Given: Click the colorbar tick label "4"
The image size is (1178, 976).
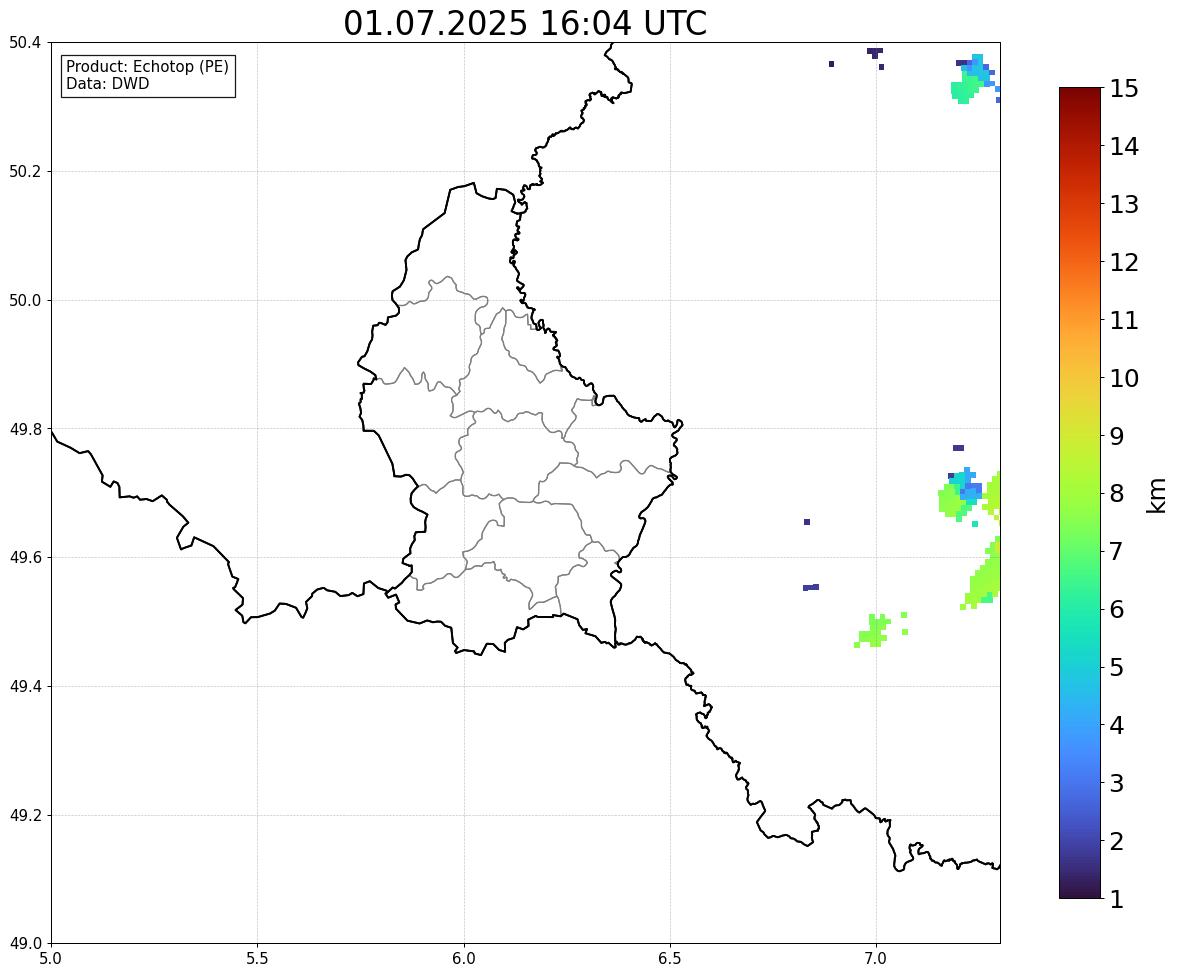Looking at the screenshot, I should coord(1117,725).
